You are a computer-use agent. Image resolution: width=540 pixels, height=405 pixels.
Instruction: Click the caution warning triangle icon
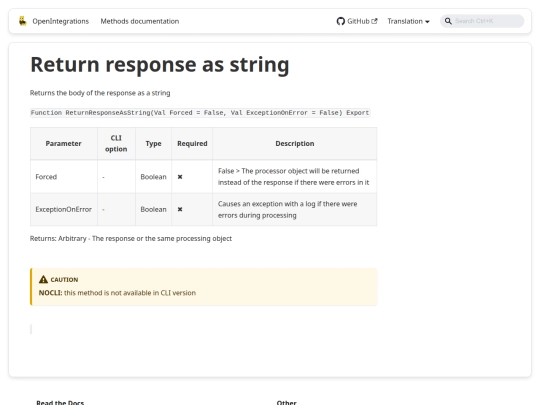[43, 279]
